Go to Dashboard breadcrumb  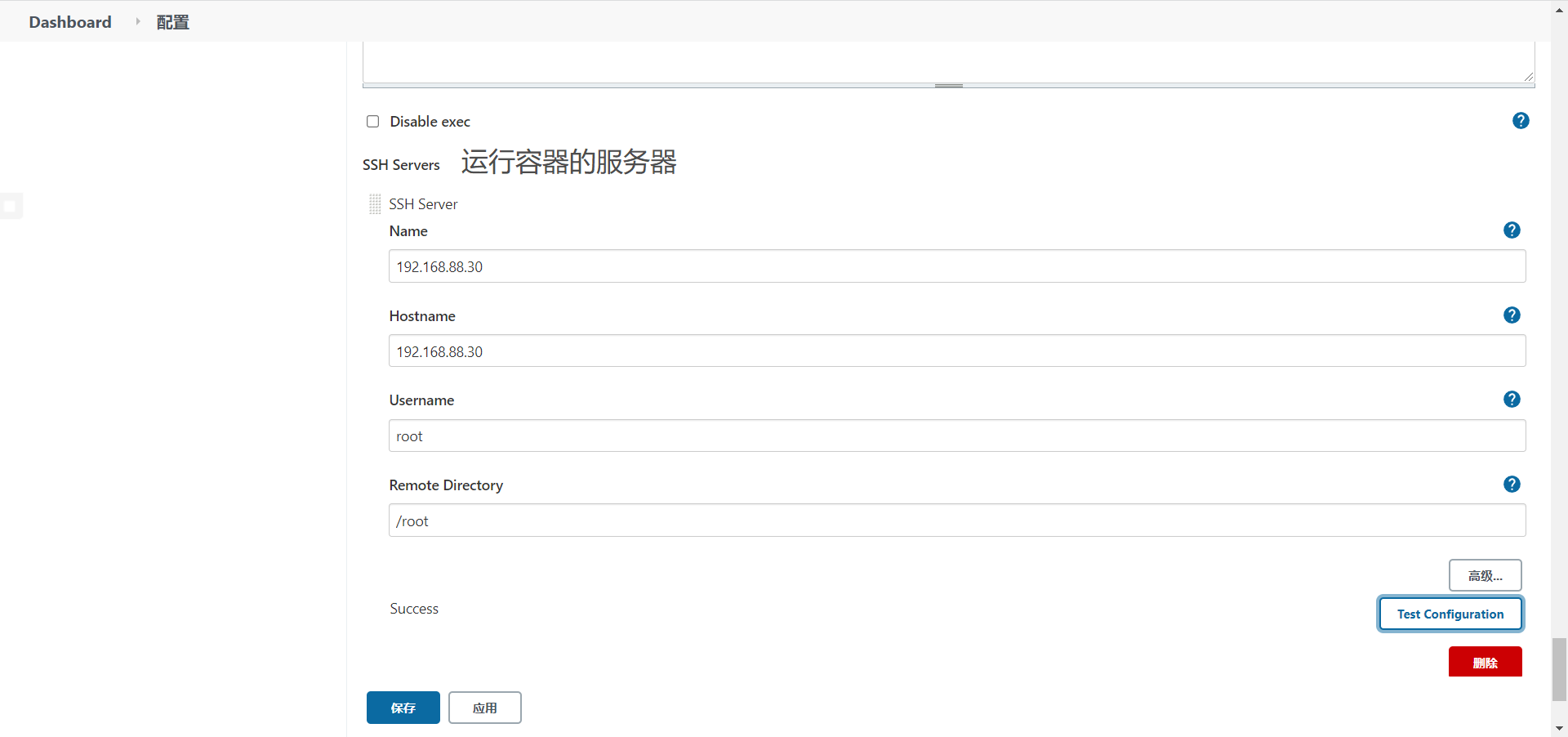click(x=70, y=22)
